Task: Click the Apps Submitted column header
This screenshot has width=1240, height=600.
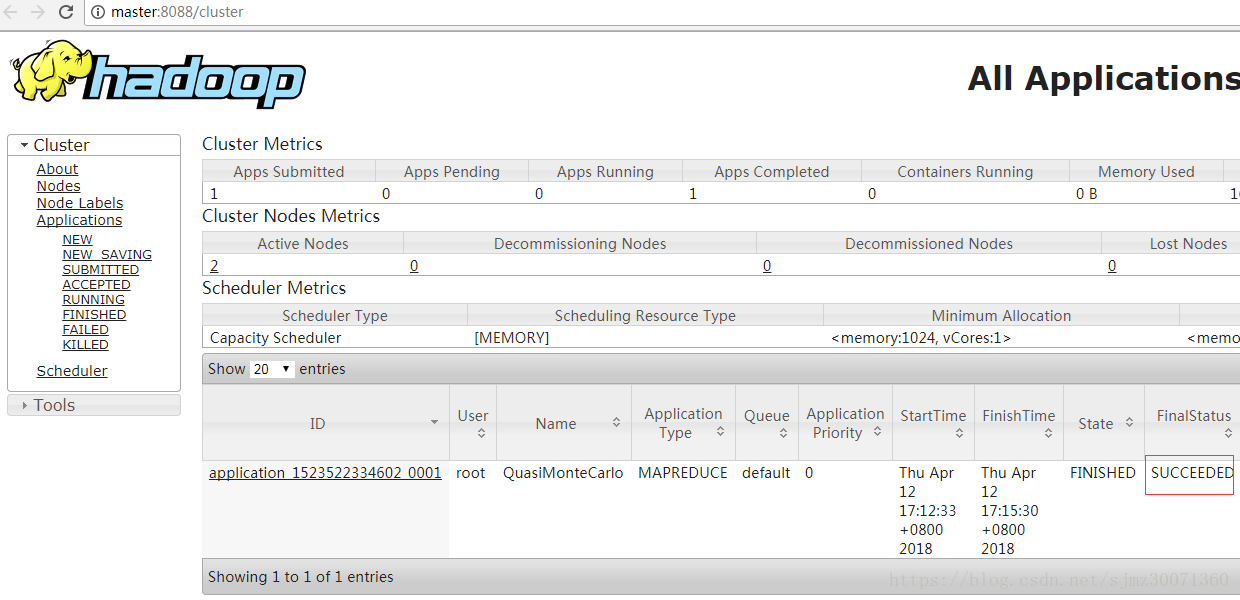Action: point(289,172)
